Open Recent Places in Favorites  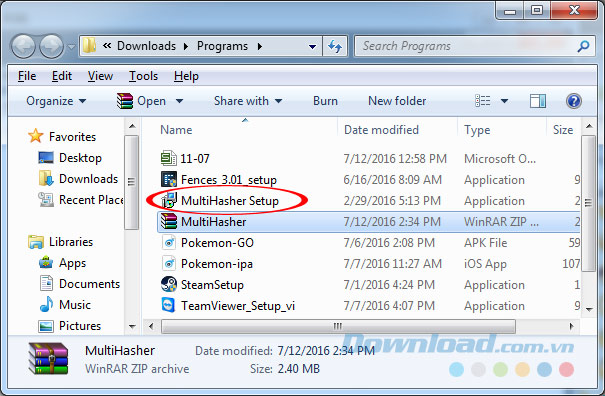click(91, 200)
